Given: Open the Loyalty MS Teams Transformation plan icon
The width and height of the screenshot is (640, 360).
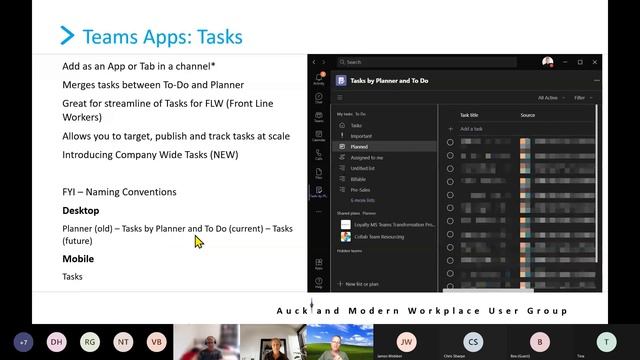Looking at the screenshot, I should click(346, 224).
